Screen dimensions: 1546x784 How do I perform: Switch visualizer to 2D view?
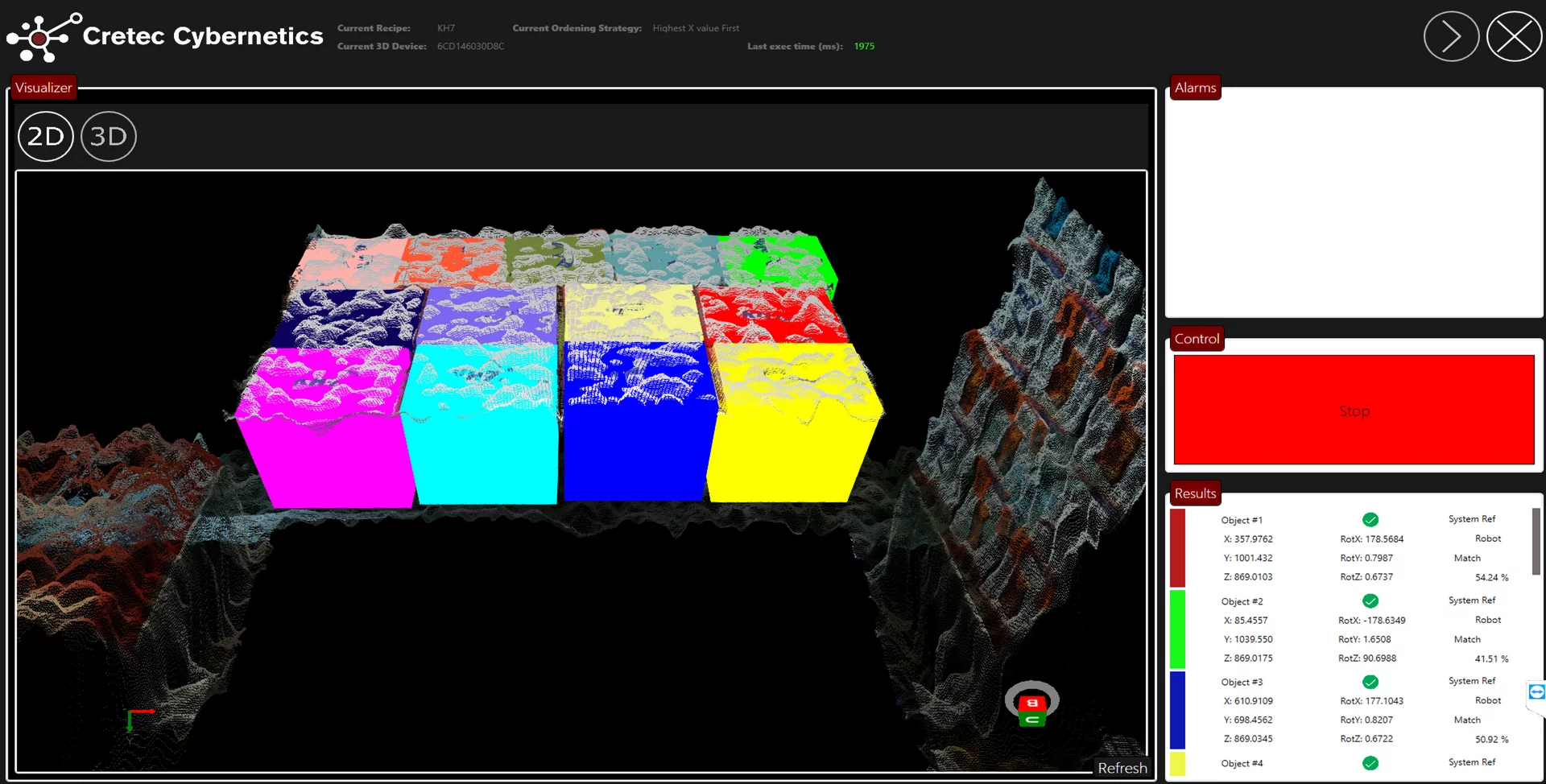click(46, 137)
